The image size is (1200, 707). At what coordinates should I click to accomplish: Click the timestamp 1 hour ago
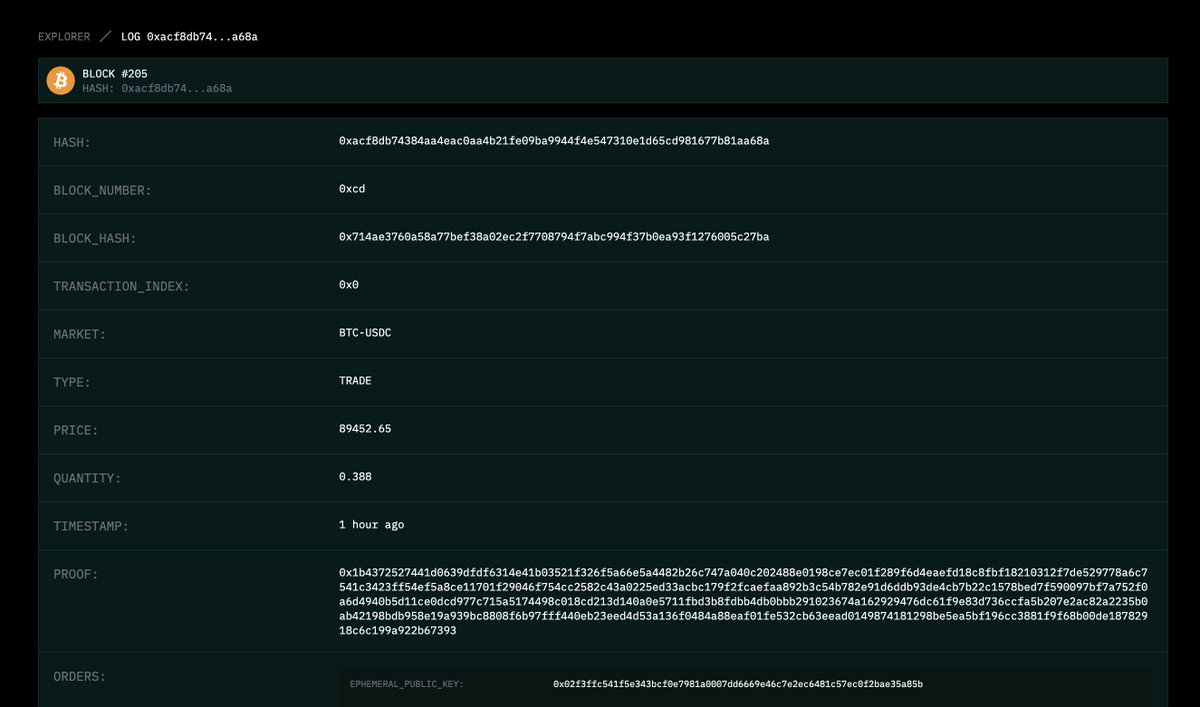tap(372, 525)
